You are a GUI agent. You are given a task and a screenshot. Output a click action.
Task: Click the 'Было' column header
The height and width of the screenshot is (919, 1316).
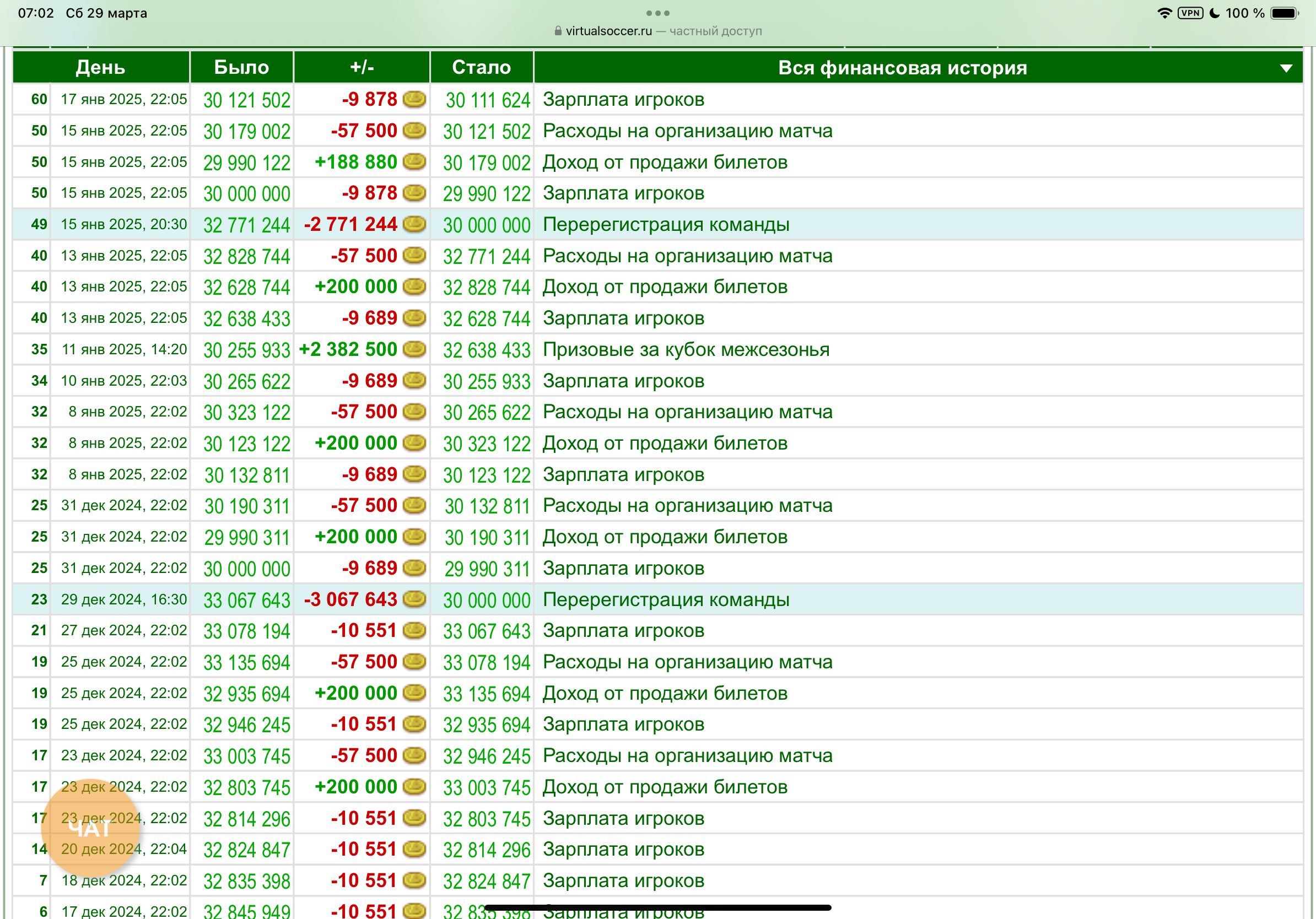241,68
